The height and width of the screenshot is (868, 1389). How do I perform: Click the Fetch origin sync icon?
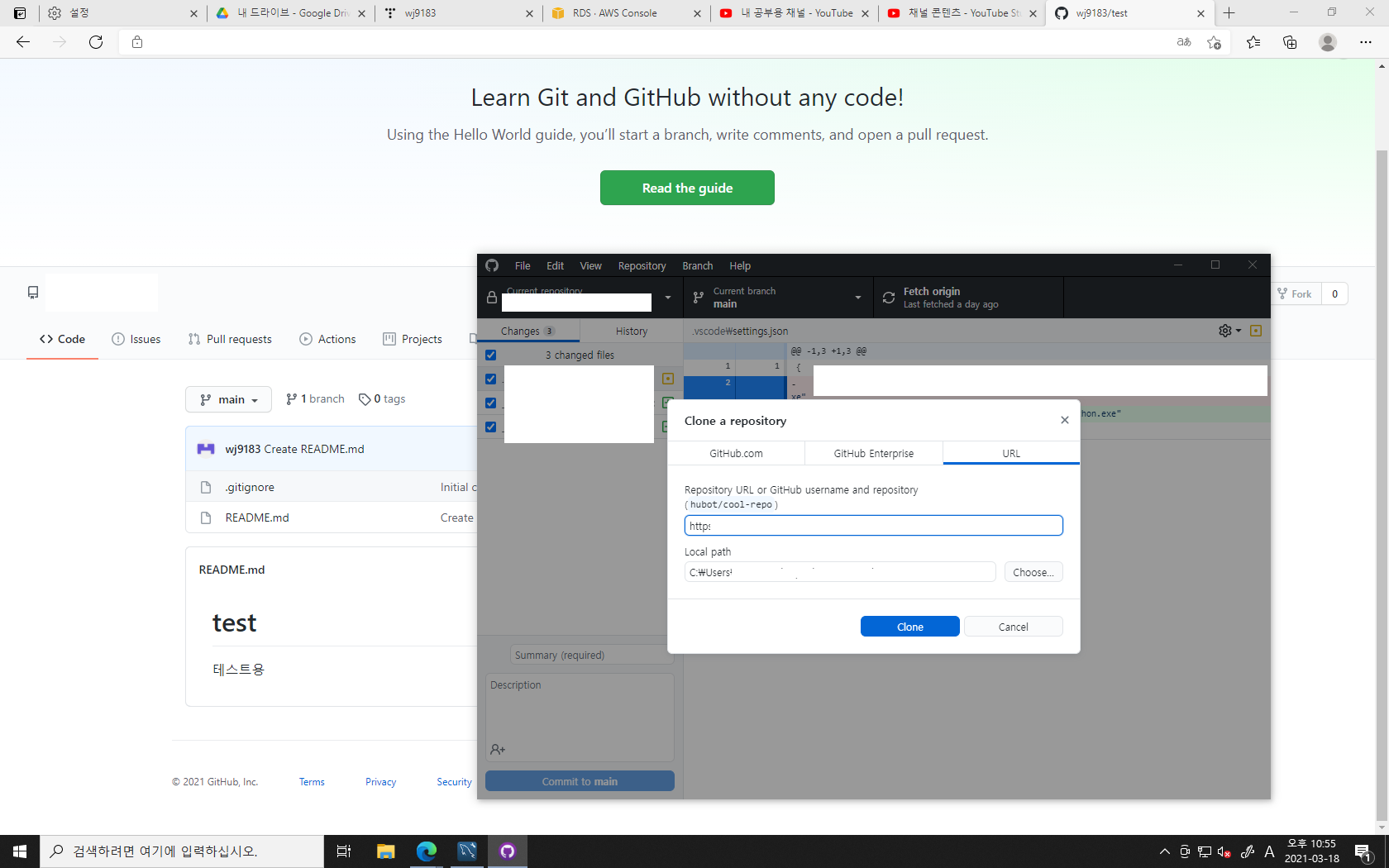coord(889,298)
